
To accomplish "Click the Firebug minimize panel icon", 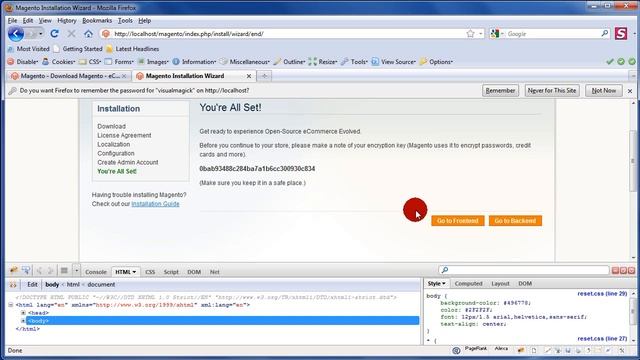I will coord(616,271).
